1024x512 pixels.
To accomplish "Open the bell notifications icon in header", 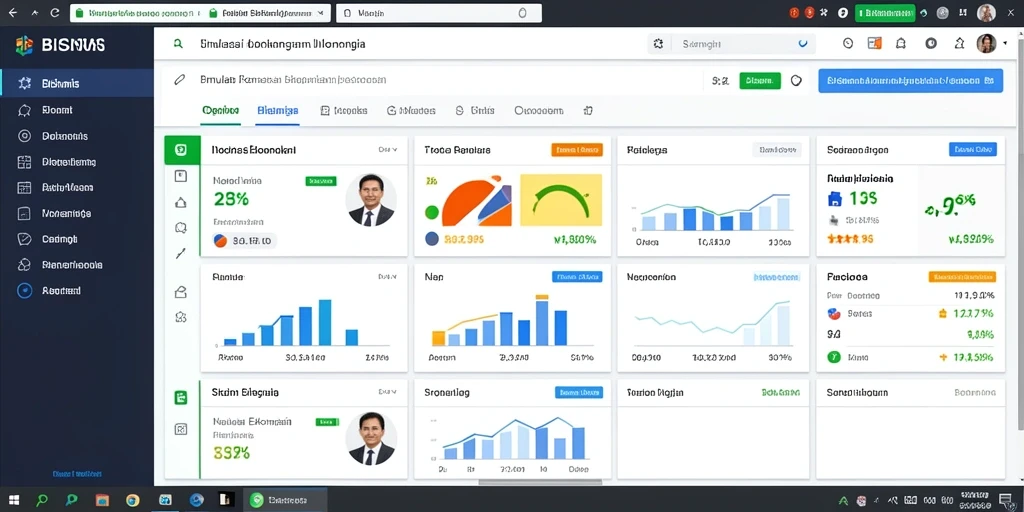I will coord(901,44).
